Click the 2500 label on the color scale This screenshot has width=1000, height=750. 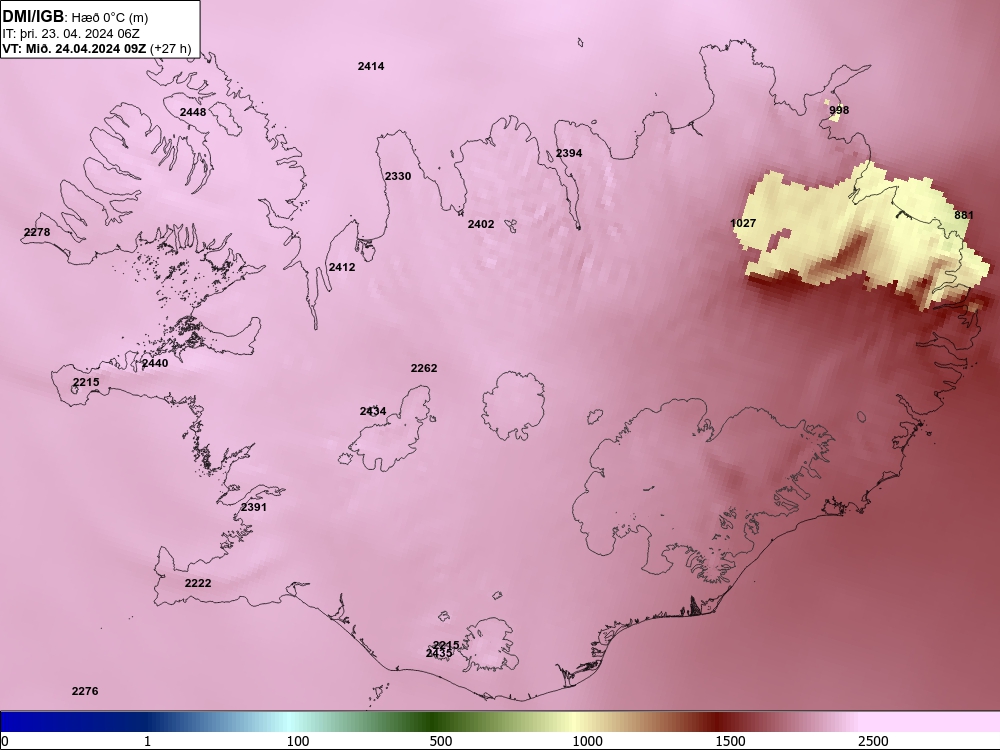(872, 741)
